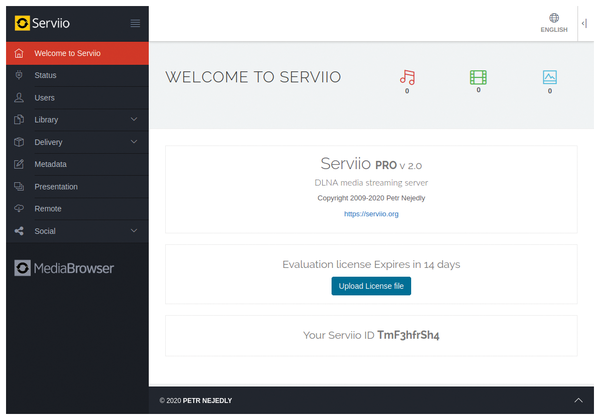Viewport: 600px width, 420px height.
Task: Collapse the right panel arrow icon
Action: click(x=584, y=23)
